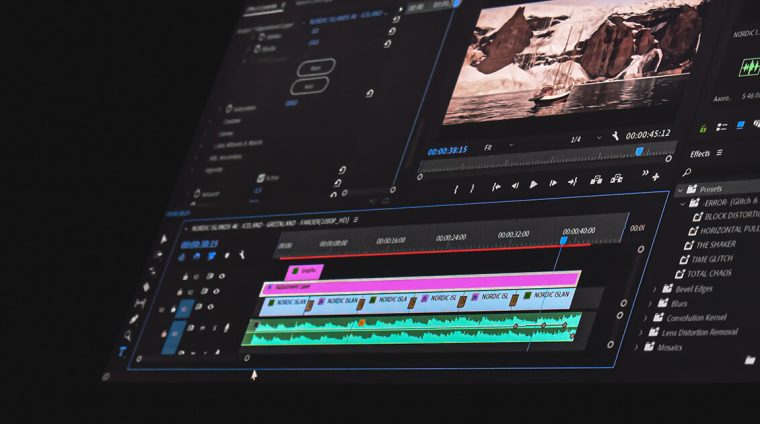
Task: Select the magnifier Zoom tool in toolbox
Action: (128, 335)
